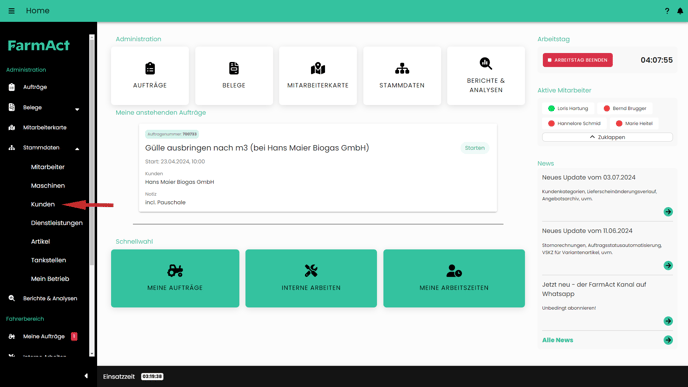Click the Aufträge clipboard icon in sidebar

pyautogui.click(x=12, y=87)
